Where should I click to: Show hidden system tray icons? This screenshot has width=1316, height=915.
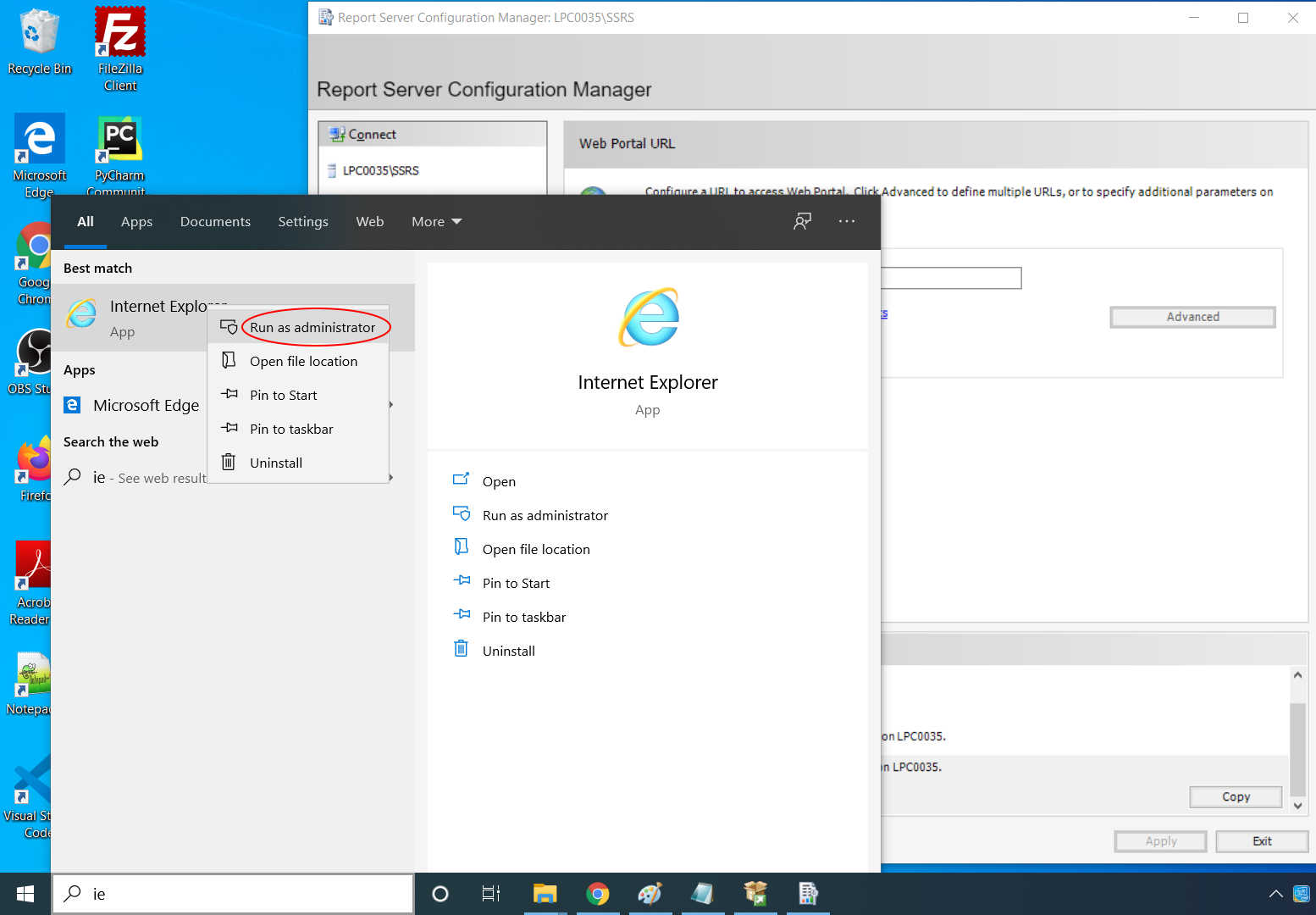pyautogui.click(x=1275, y=894)
